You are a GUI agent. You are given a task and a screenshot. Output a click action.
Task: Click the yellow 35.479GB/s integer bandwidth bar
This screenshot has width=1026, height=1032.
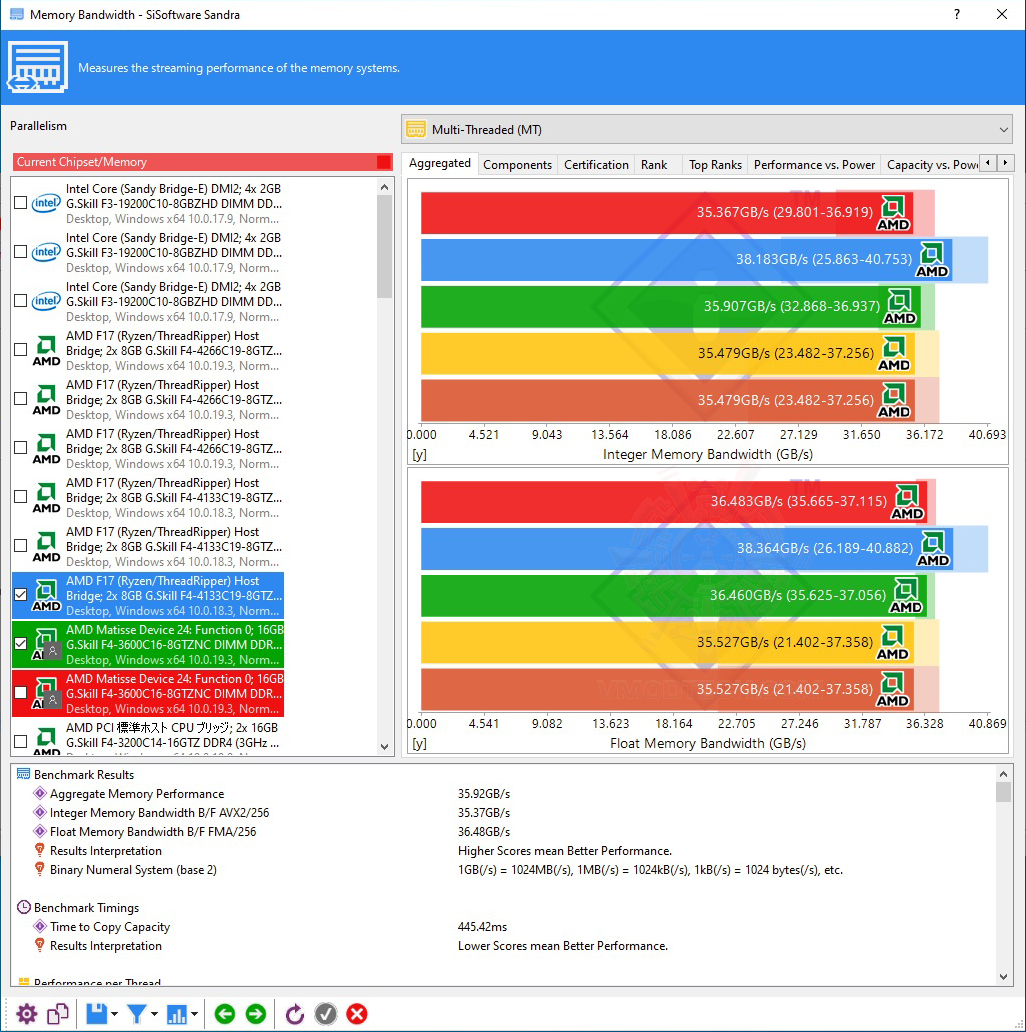click(x=669, y=353)
